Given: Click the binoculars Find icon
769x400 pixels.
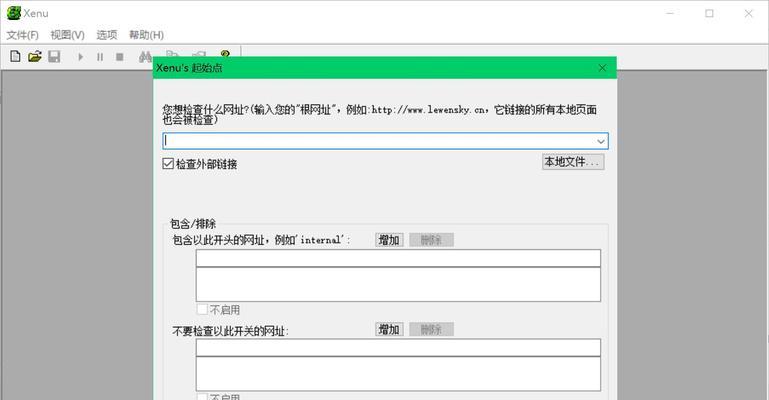Looking at the screenshot, I should click(145, 56).
